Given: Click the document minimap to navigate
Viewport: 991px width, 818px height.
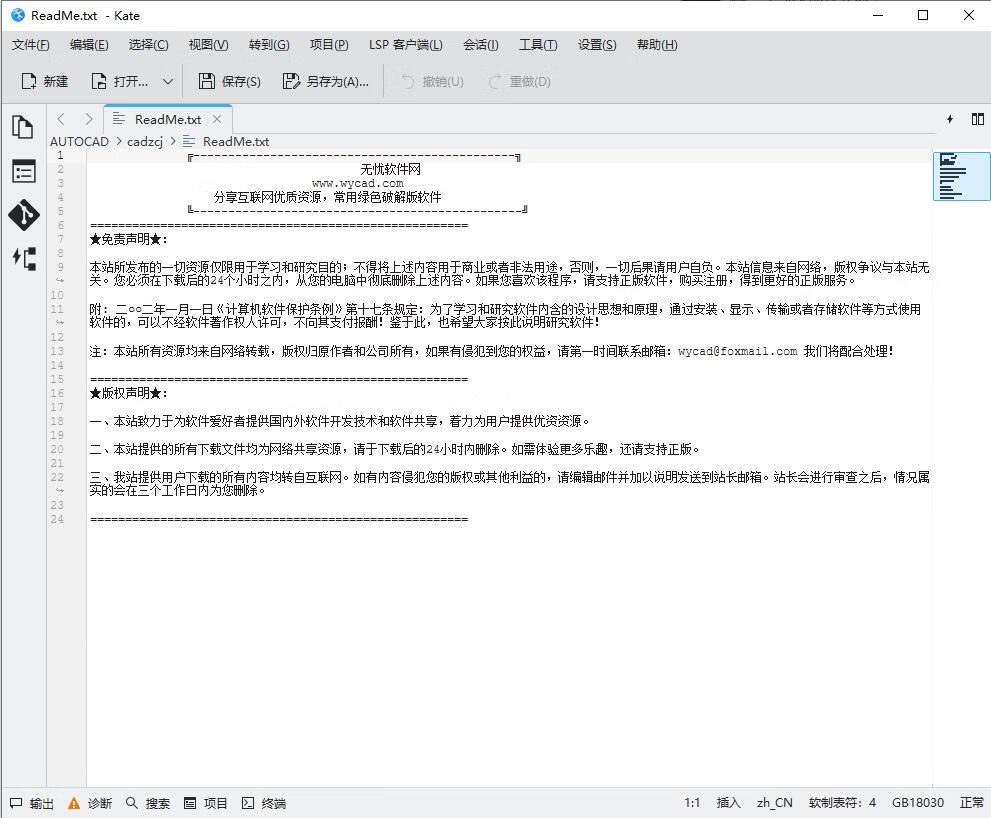Looking at the screenshot, I should coord(961,175).
